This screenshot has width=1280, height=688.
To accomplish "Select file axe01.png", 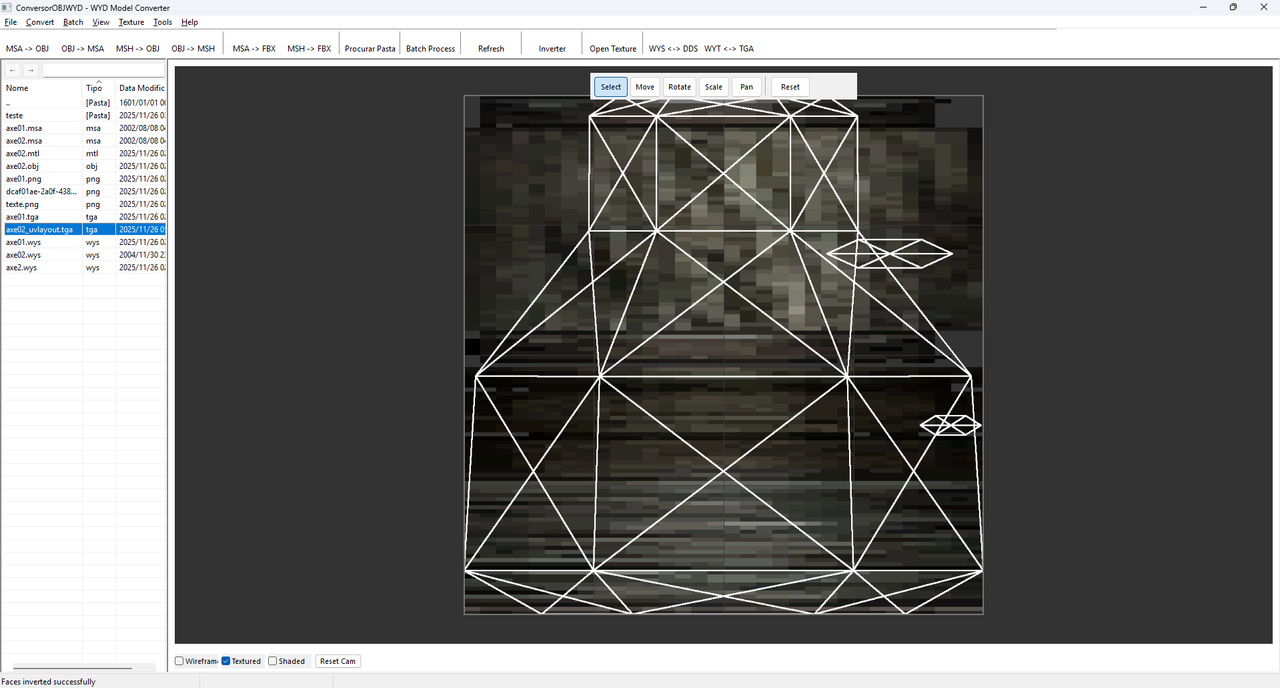I will point(84,179).
